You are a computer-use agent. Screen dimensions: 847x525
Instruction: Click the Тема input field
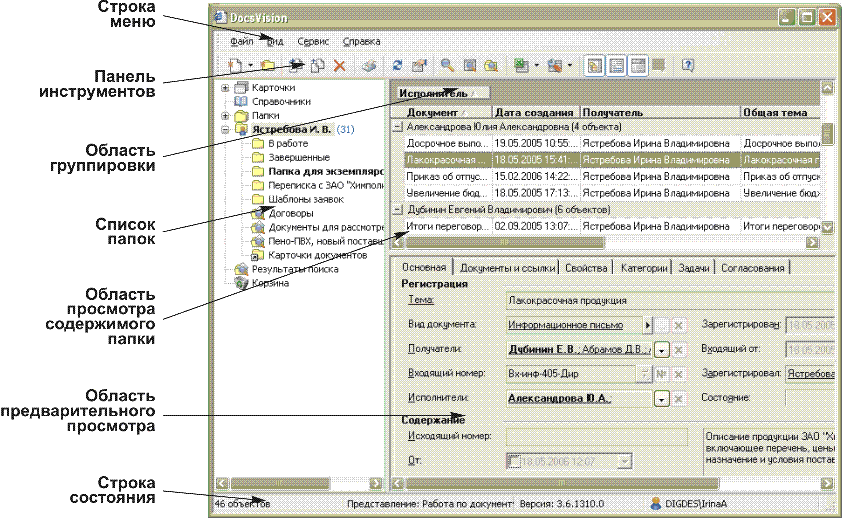tap(670, 300)
